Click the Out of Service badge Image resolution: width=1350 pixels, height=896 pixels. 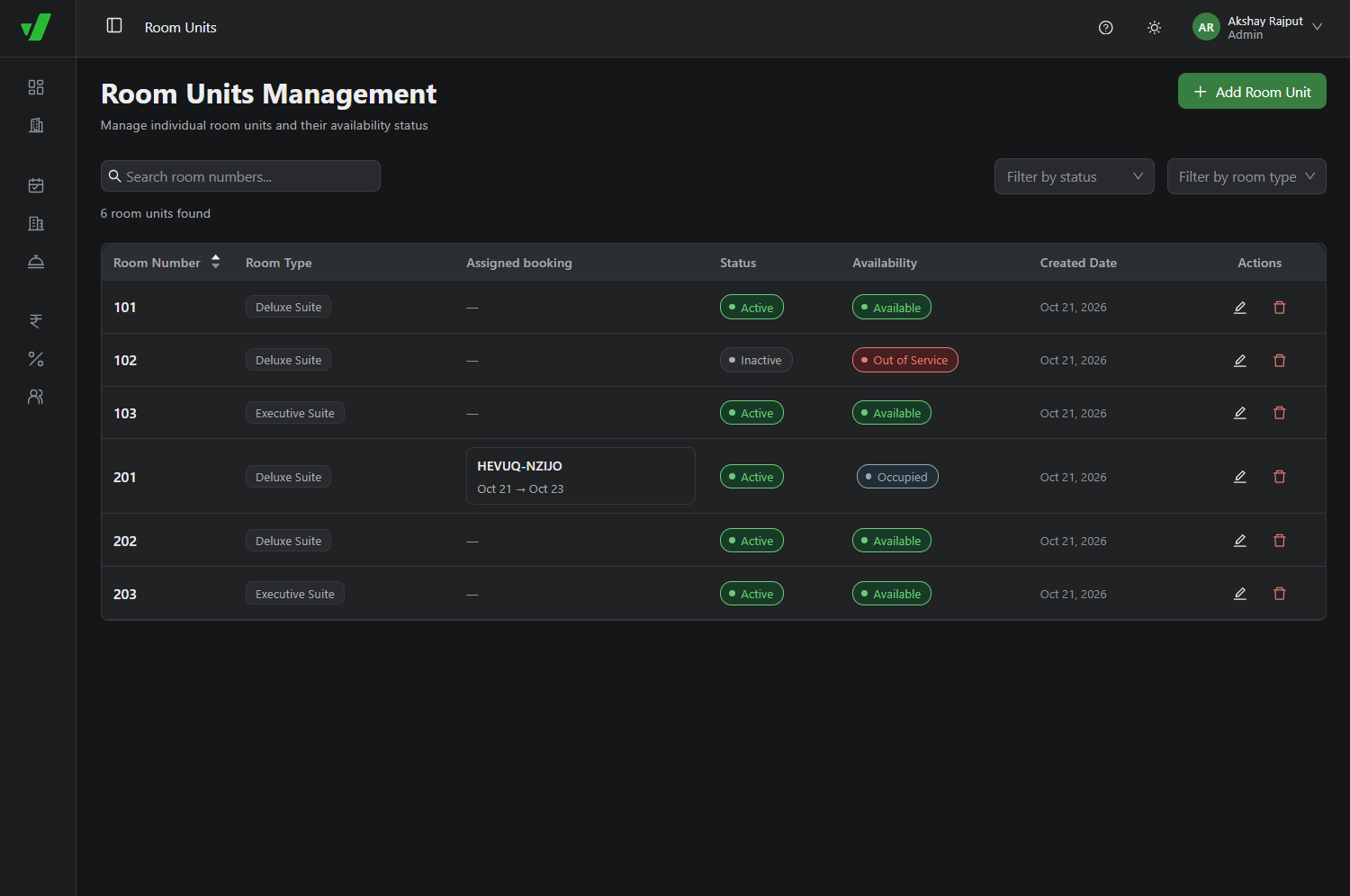tap(905, 360)
